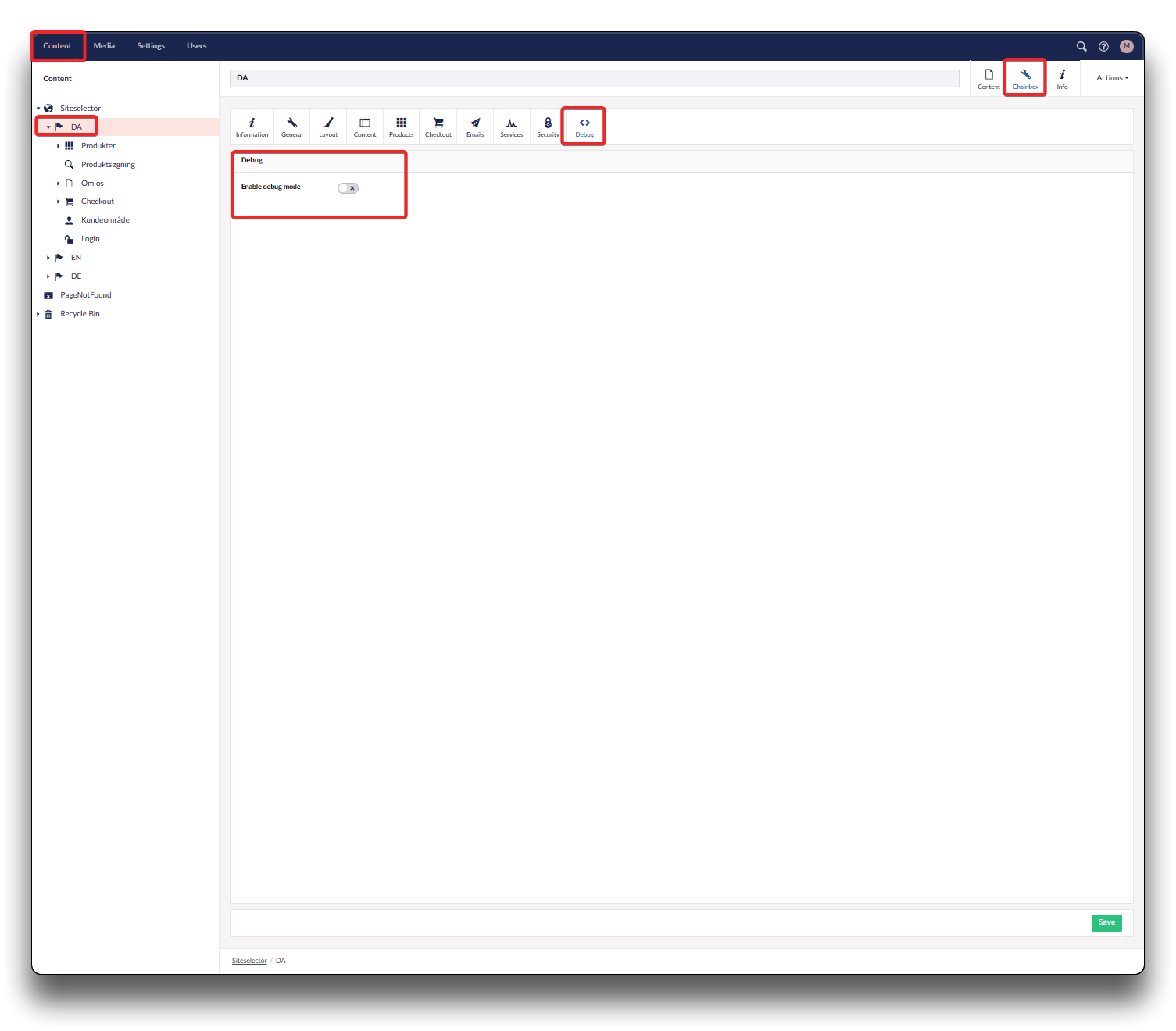
Task: Collapse the DA tree node
Action: [x=48, y=127]
